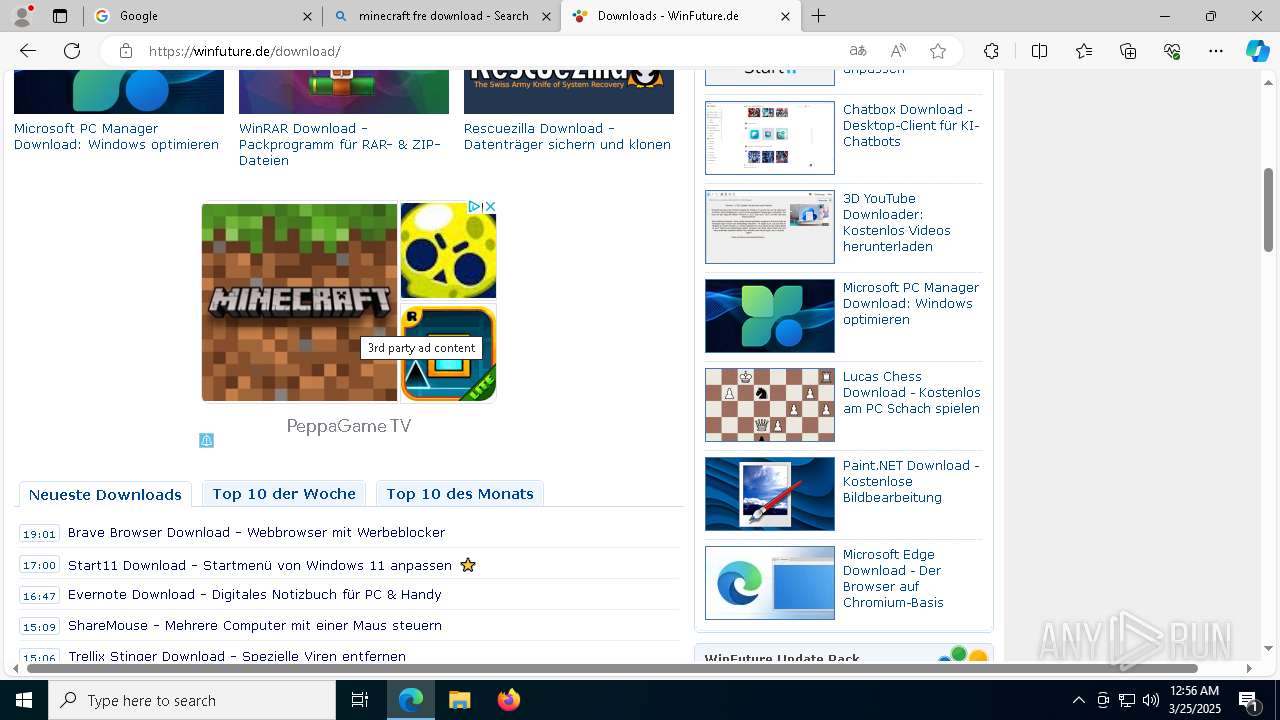Open sidebar Microsoft PC Manager Download link
Image resolution: width=1280 pixels, height=720 pixels.
click(911, 303)
